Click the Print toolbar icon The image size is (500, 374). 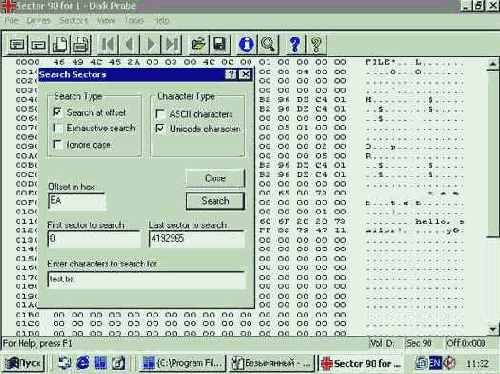click(x=81, y=44)
